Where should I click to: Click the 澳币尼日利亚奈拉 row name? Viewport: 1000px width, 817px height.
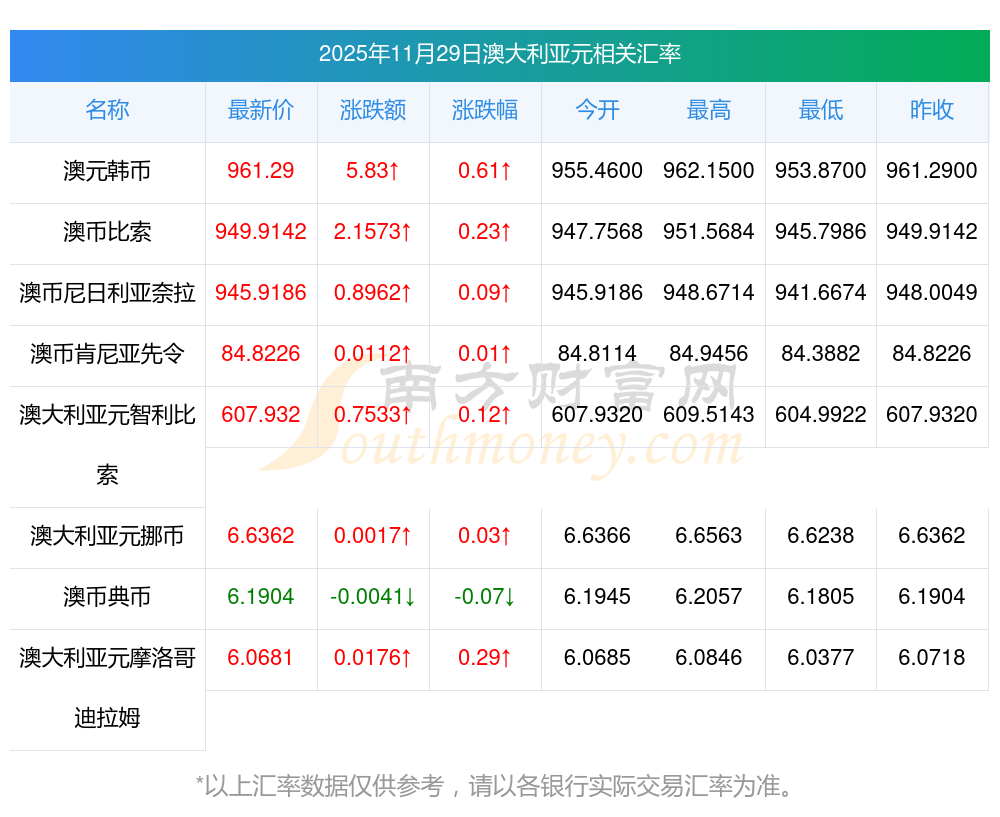point(107,293)
